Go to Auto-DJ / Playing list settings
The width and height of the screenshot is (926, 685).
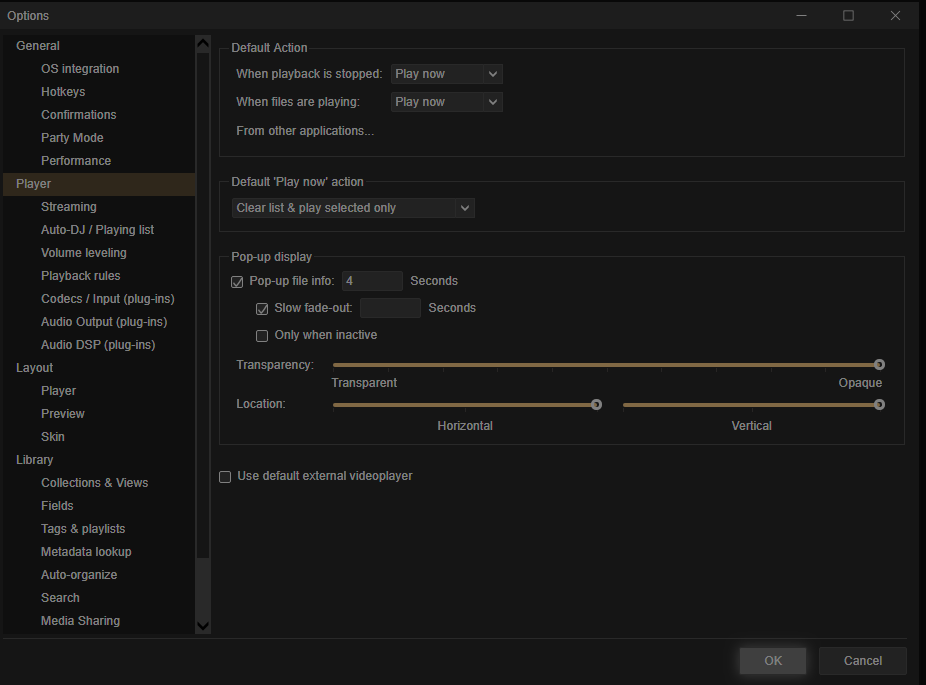[x=97, y=230]
